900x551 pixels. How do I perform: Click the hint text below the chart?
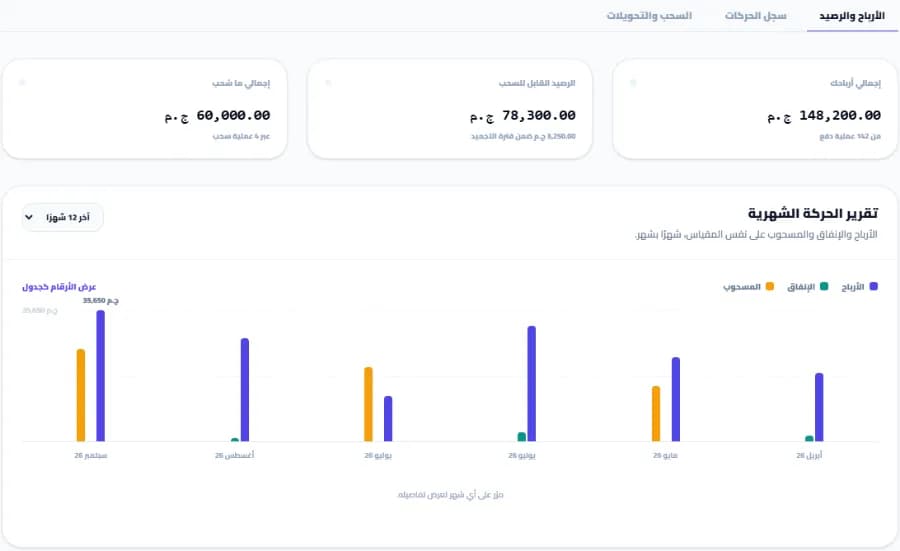pyautogui.click(x=451, y=494)
